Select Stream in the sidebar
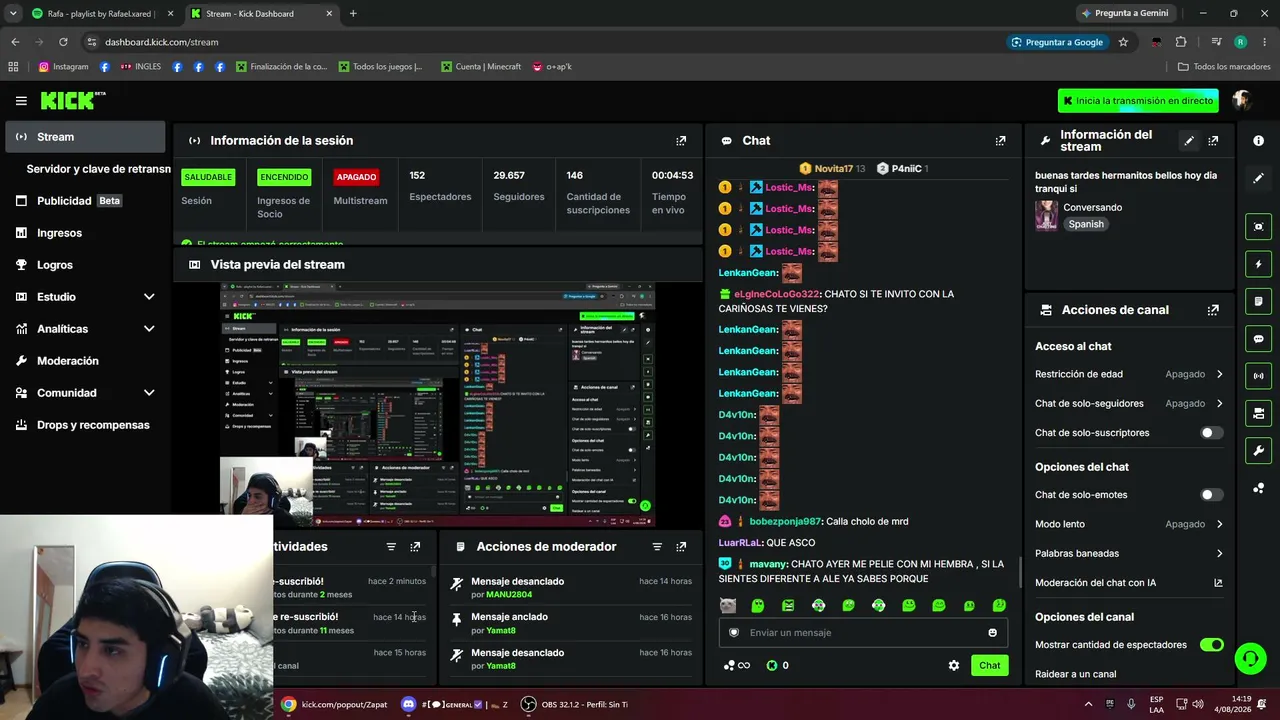 (86, 137)
